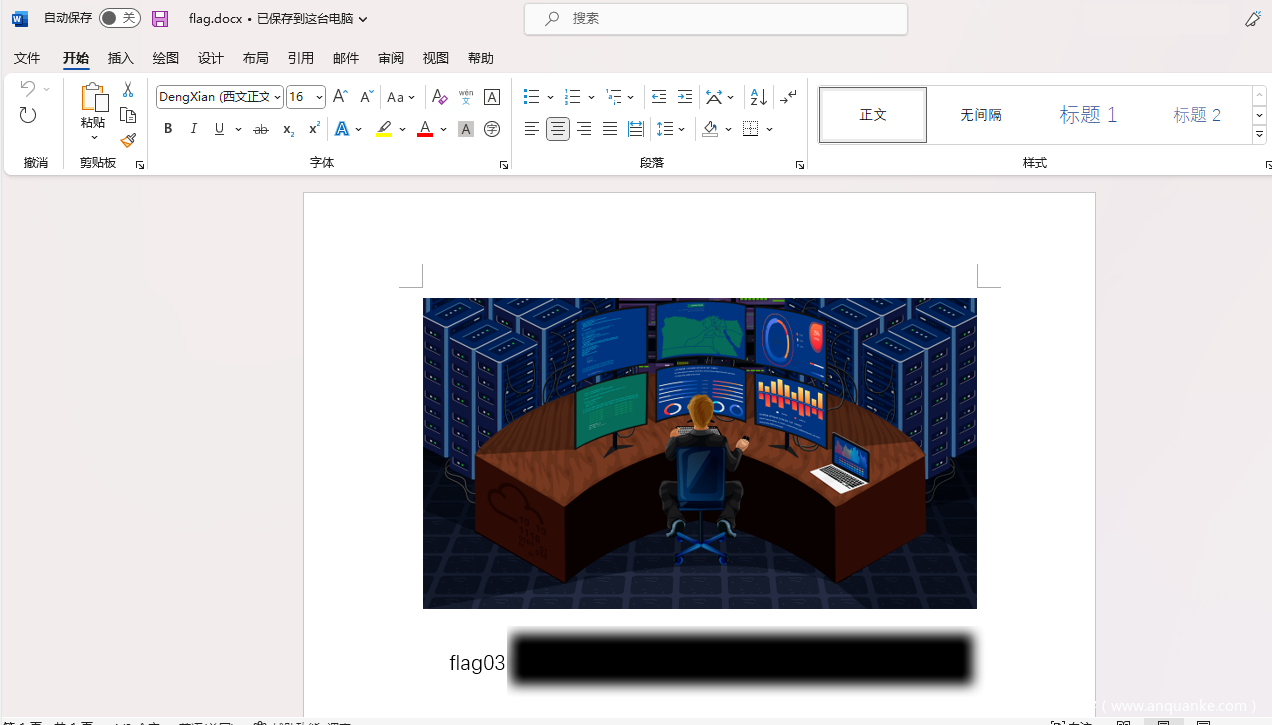Viewport: 1272px width, 725px height.
Task: Click the phonetic guide wén icon
Action: click(x=466, y=97)
